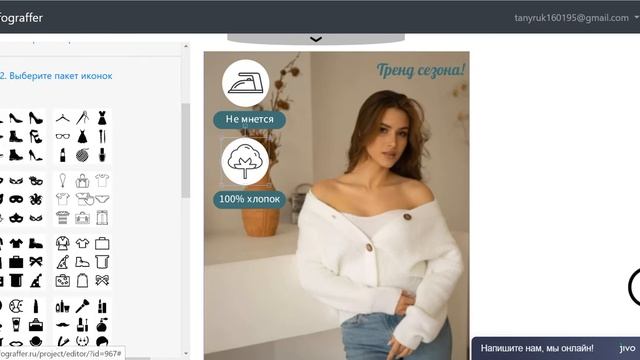This screenshot has width=640, height=360.
Task: Click the icon panel scrollbar down arrow
Action: tap(186, 353)
